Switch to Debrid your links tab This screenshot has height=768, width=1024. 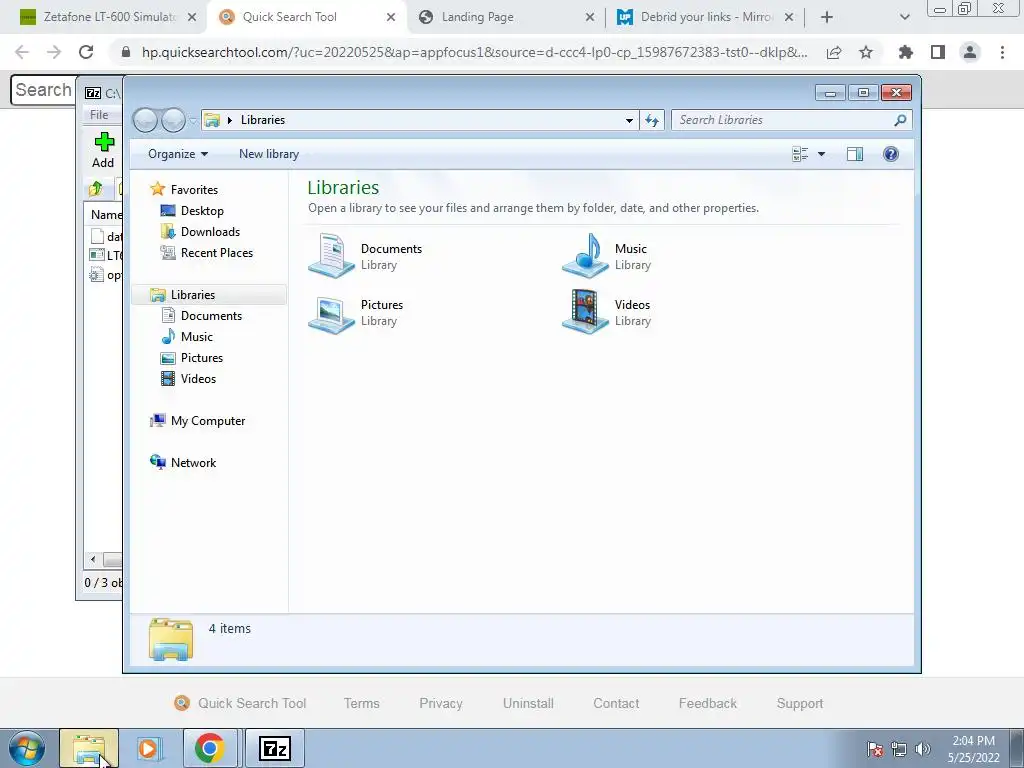705,17
